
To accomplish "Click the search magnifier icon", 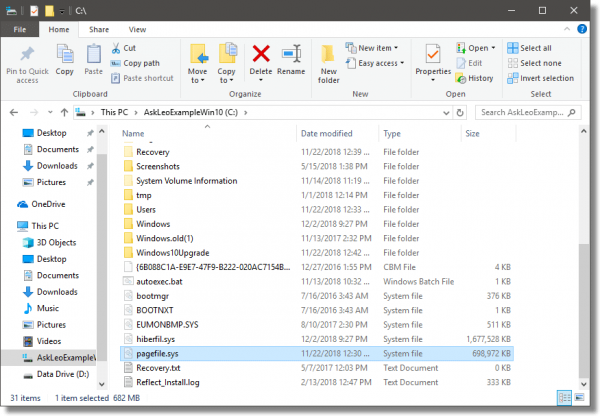I will [x=572, y=113].
